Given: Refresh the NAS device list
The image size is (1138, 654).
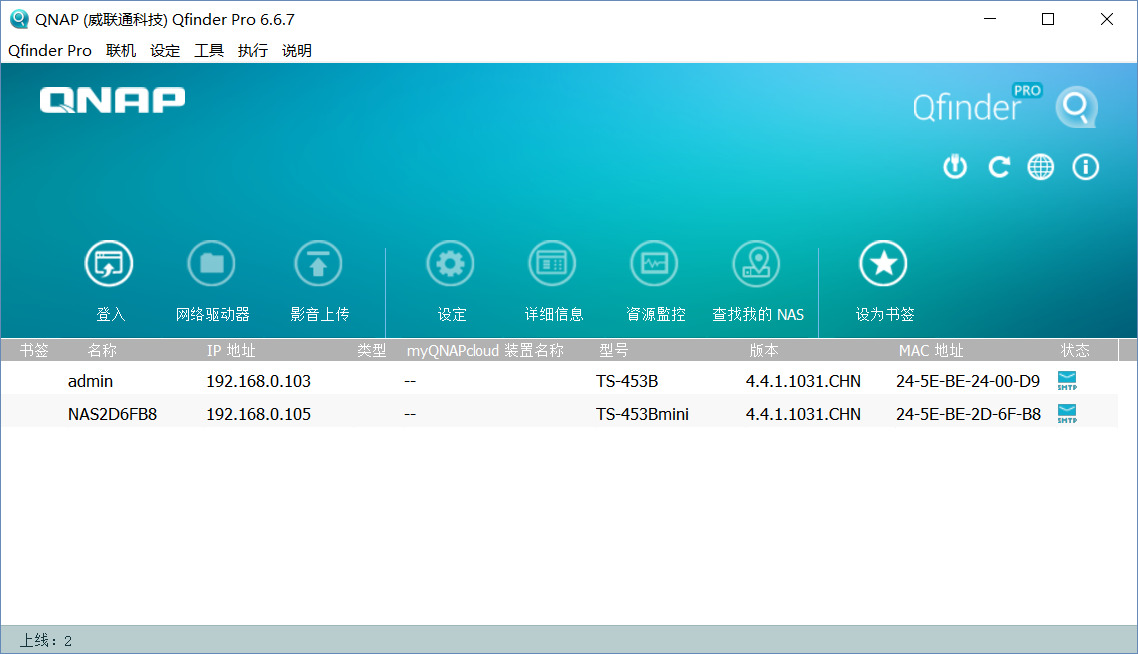Looking at the screenshot, I should pyautogui.click(x=999, y=167).
